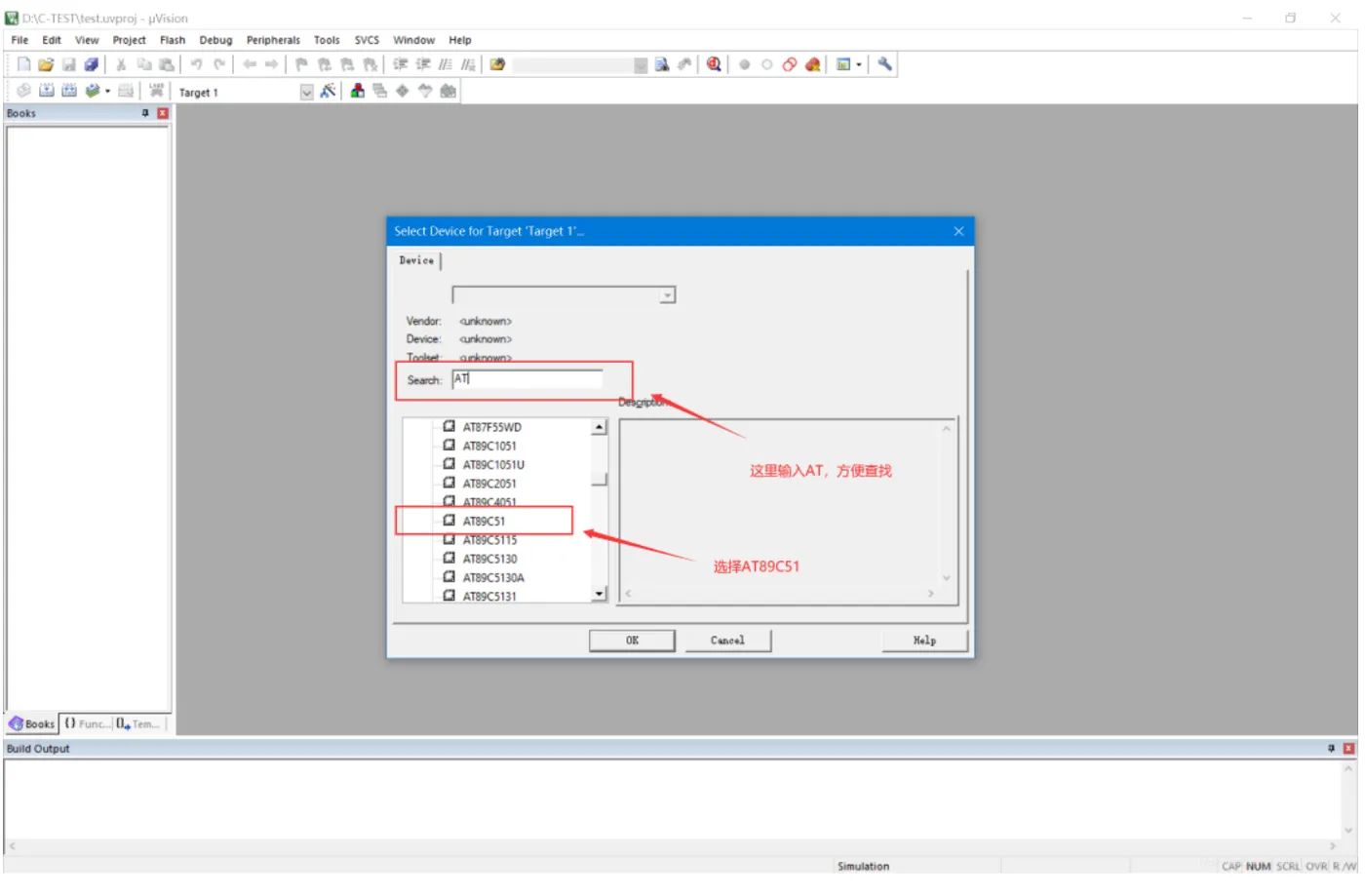1365x896 pixels.
Task: Switch to the Books tab
Action: click(32, 723)
